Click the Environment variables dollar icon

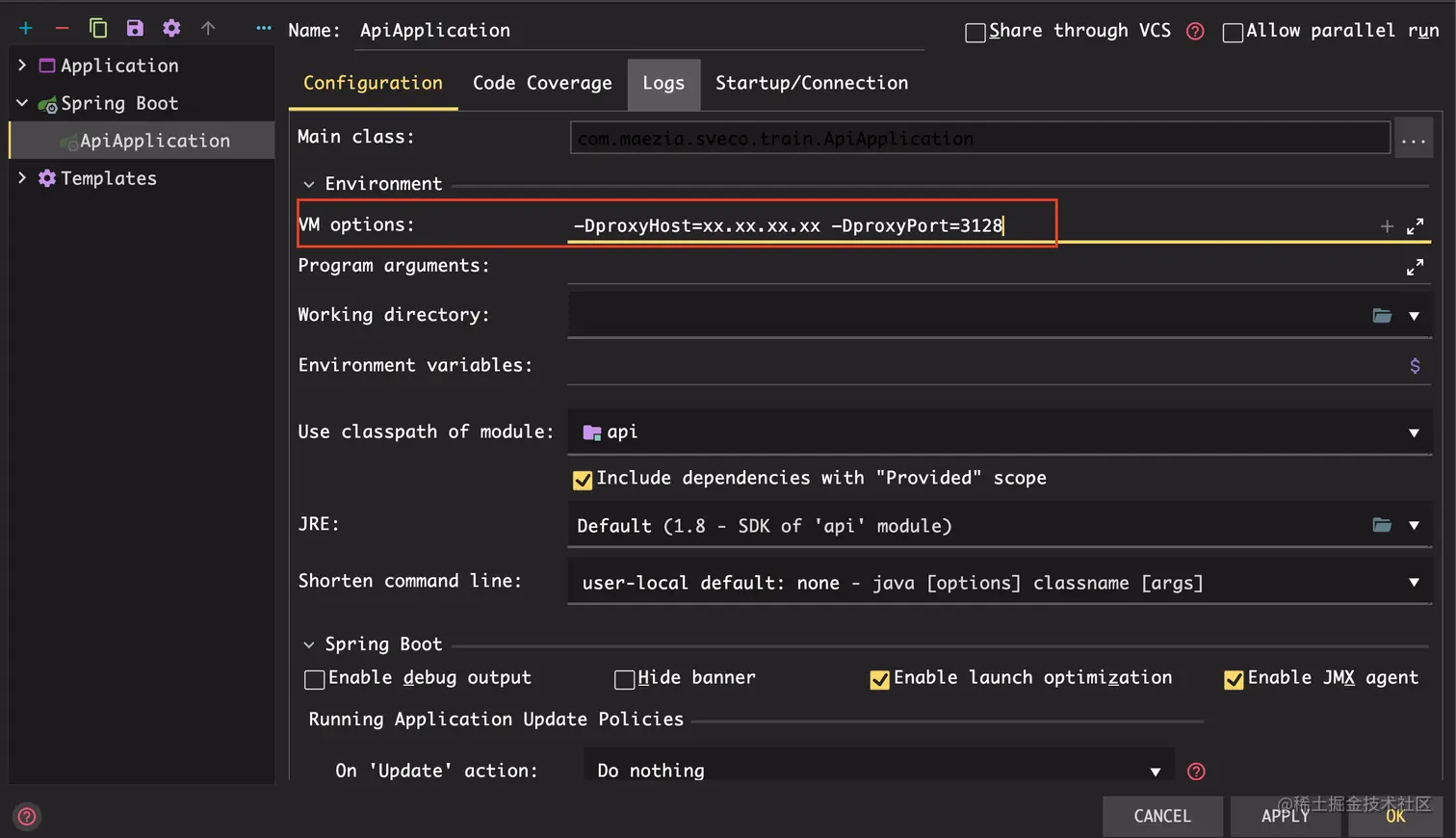(1415, 366)
